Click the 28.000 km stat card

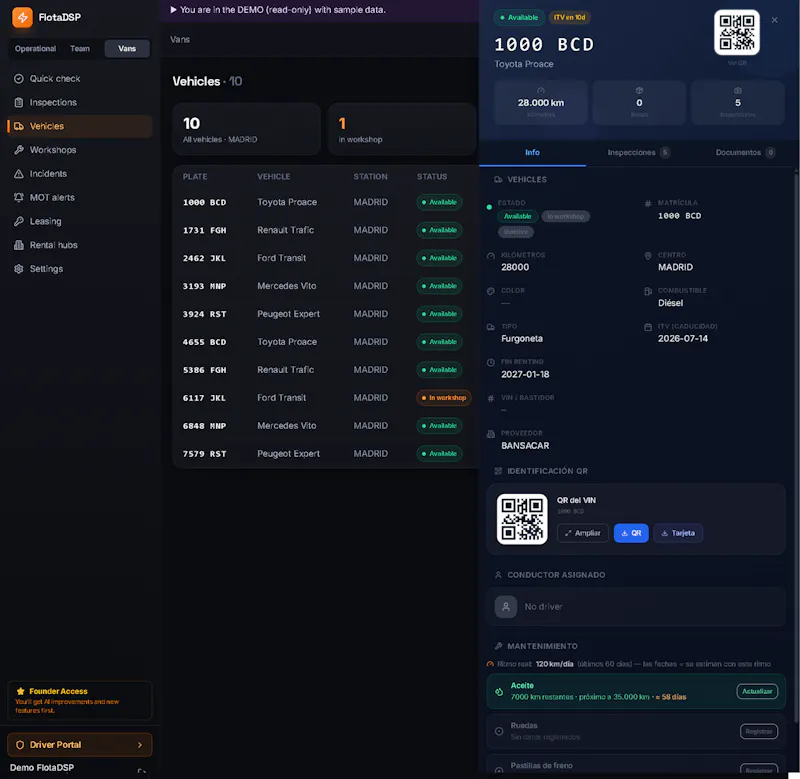coord(541,103)
